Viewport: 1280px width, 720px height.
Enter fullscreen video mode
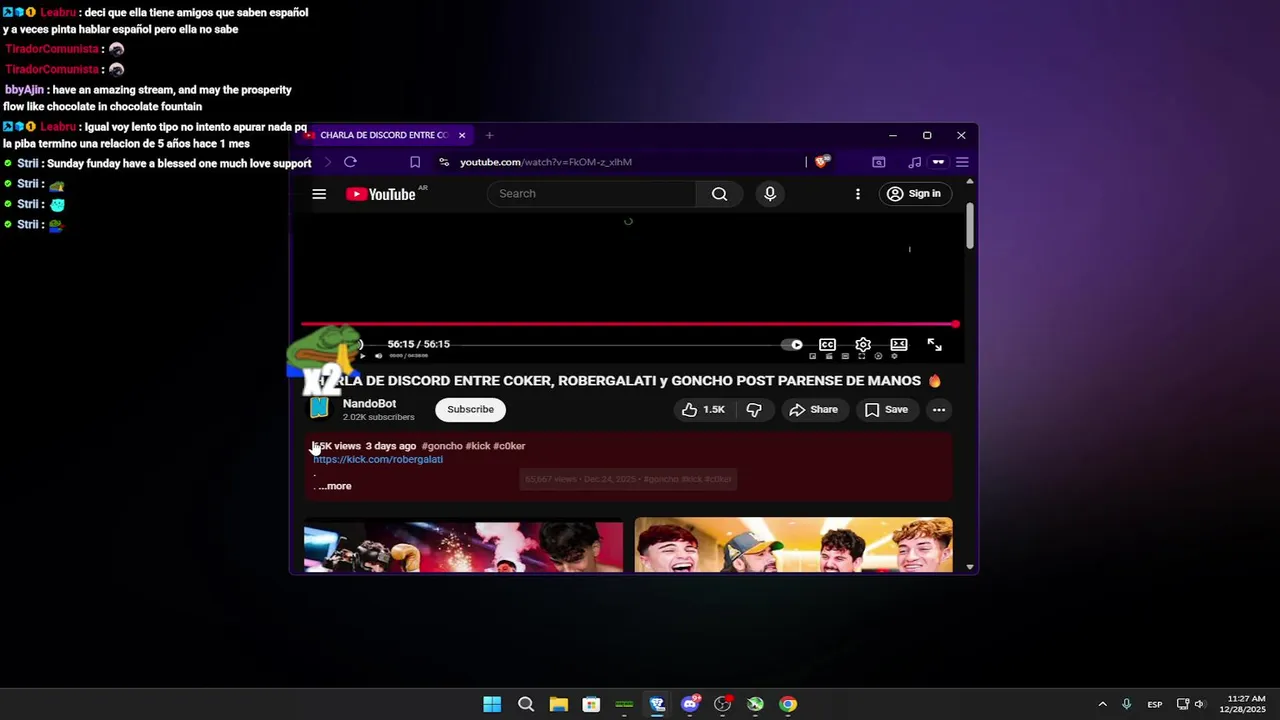(x=934, y=345)
